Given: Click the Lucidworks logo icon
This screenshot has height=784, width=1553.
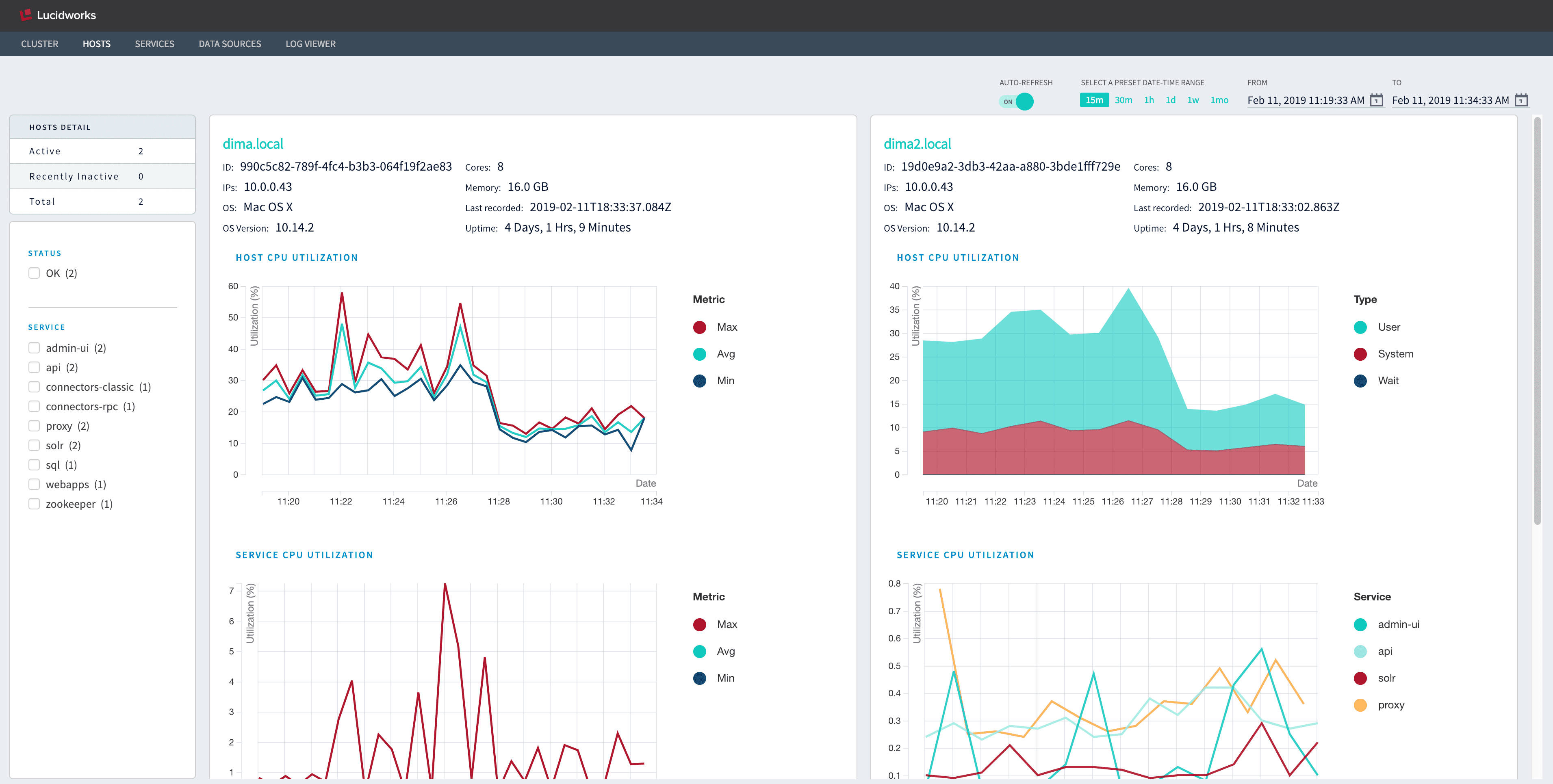Looking at the screenshot, I should [25, 15].
